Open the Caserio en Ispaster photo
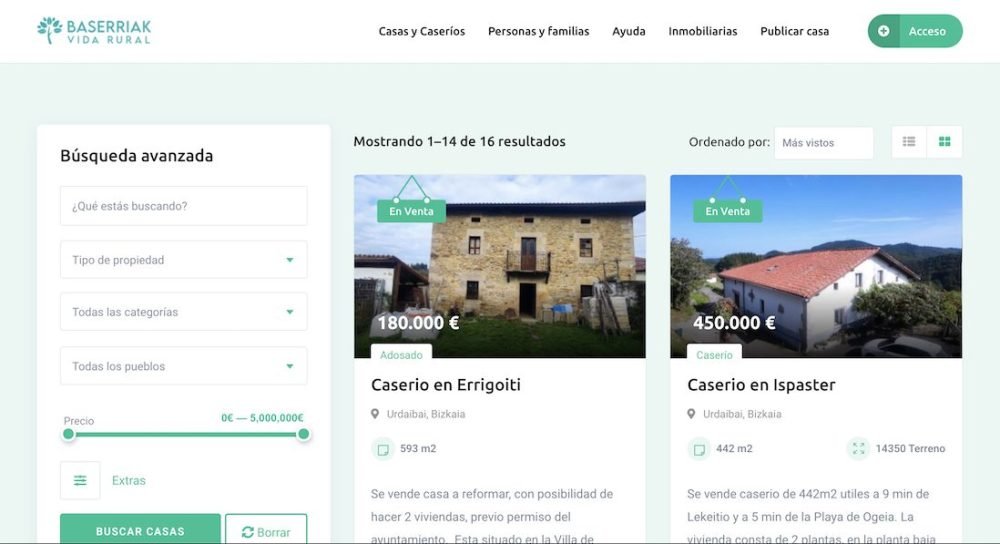 coord(816,267)
